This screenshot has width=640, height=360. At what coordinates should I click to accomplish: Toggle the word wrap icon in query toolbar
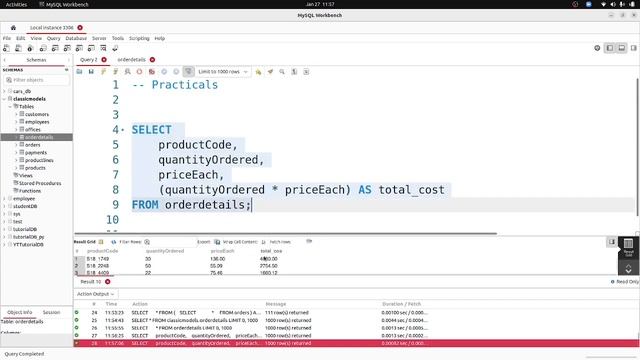[x=306, y=71]
